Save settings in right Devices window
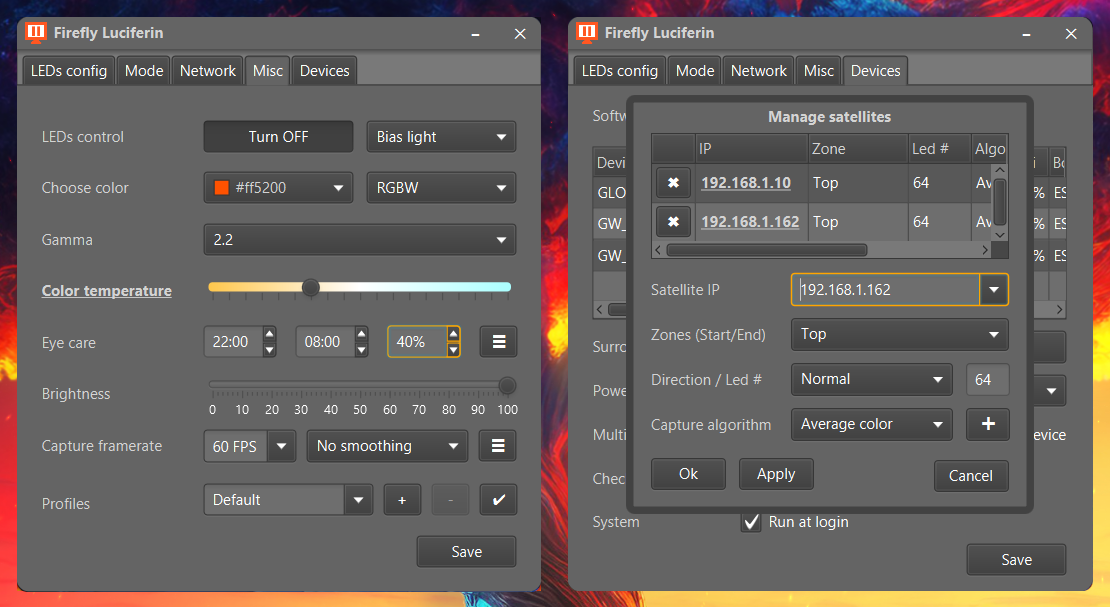 coord(1017,560)
